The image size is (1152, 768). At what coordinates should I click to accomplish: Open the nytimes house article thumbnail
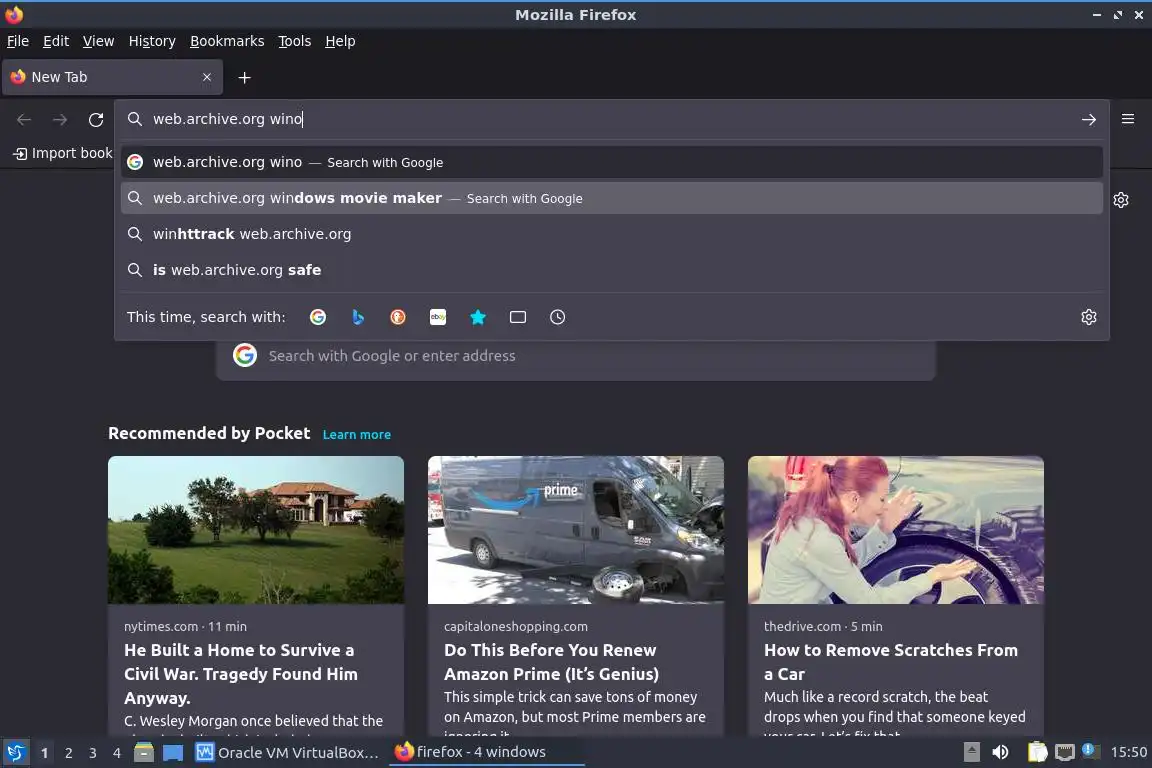(256, 530)
